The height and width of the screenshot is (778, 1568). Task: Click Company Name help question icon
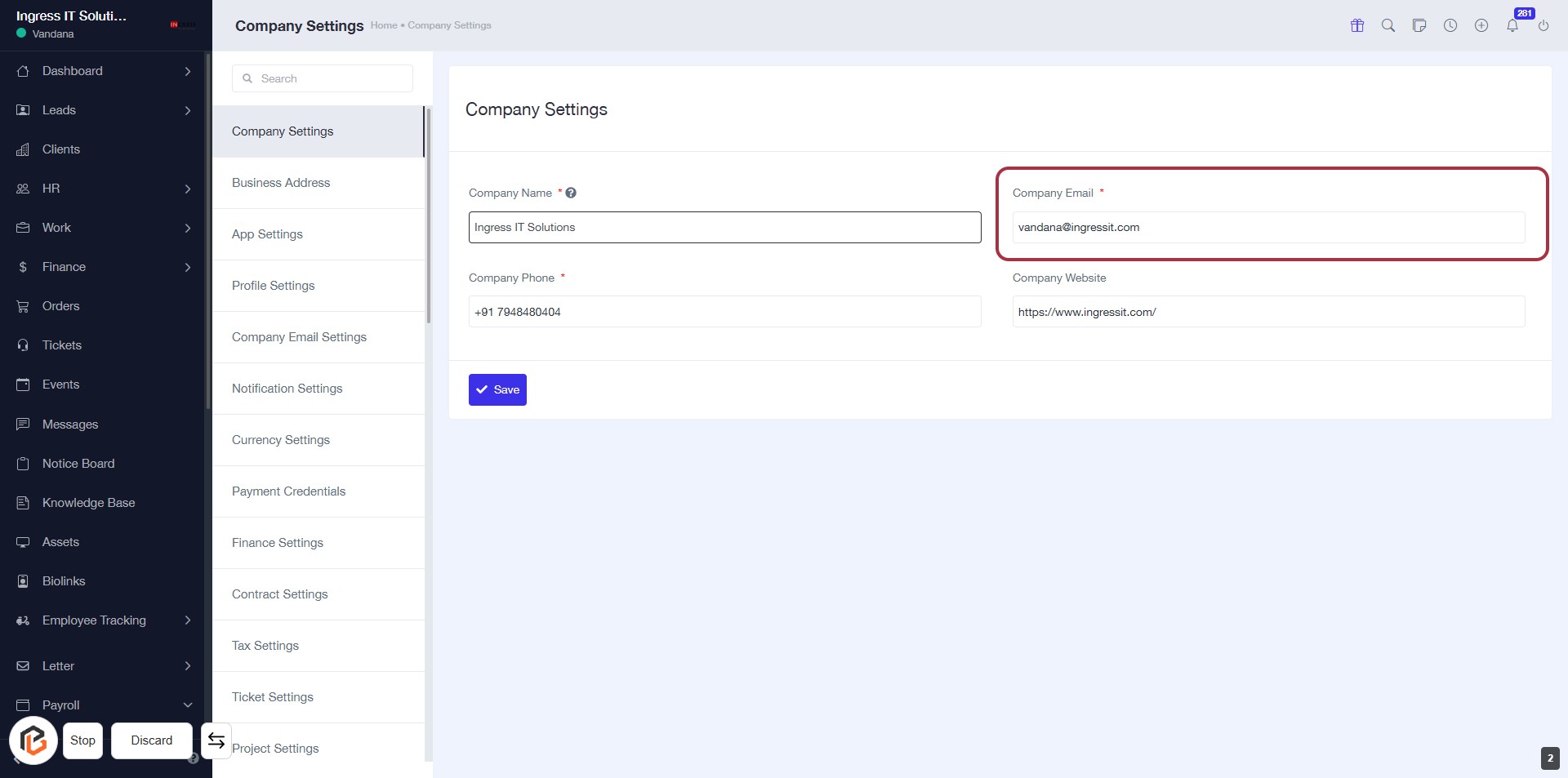pos(571,193)
